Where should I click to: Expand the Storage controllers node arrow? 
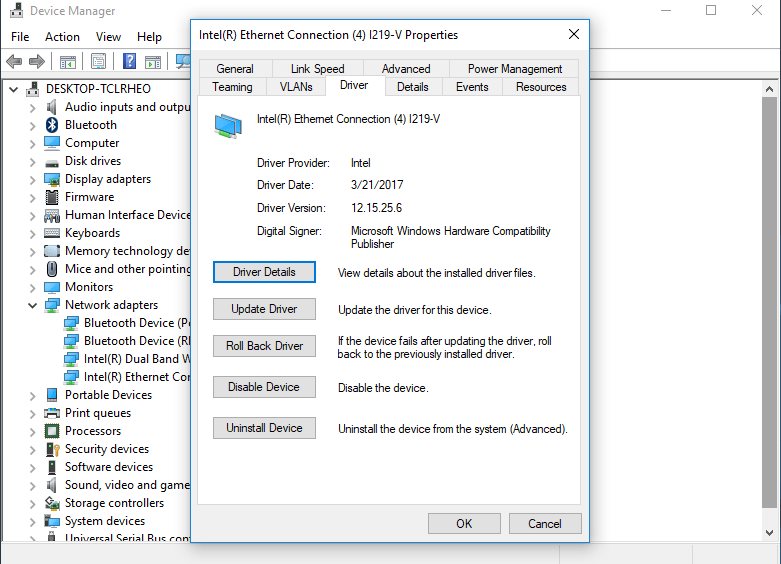coord(33,504)
